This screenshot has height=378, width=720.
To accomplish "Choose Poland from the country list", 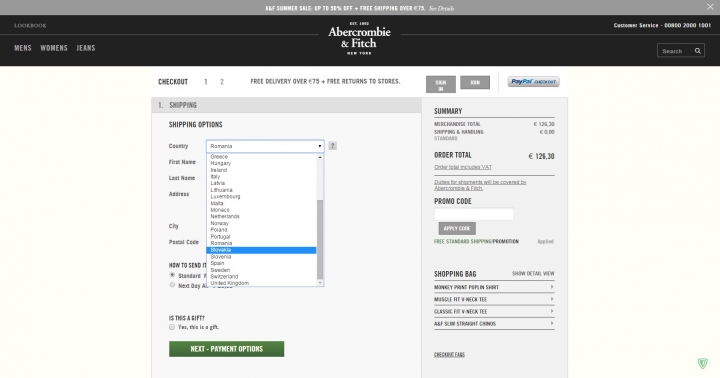I will (261, 230).
